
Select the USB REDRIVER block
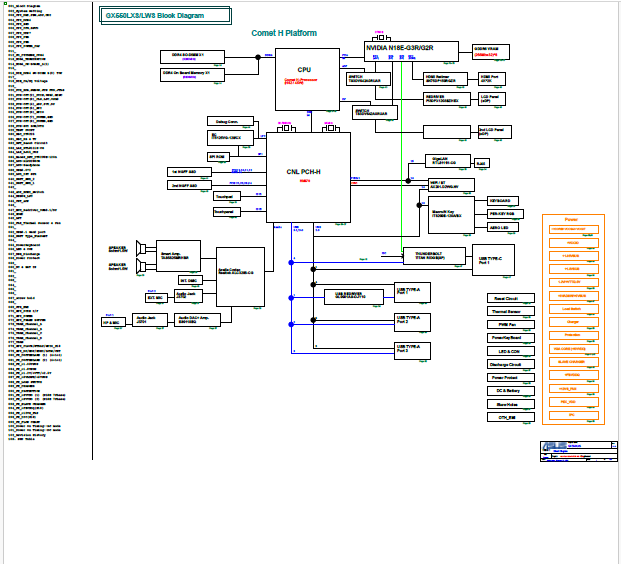(x=354, y=297)
